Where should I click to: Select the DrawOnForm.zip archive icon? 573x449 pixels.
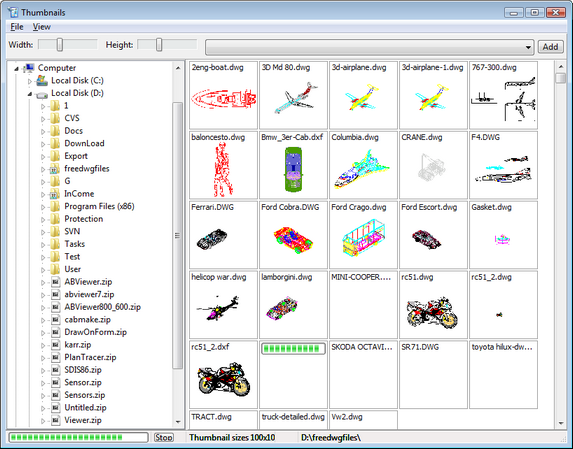55,332
